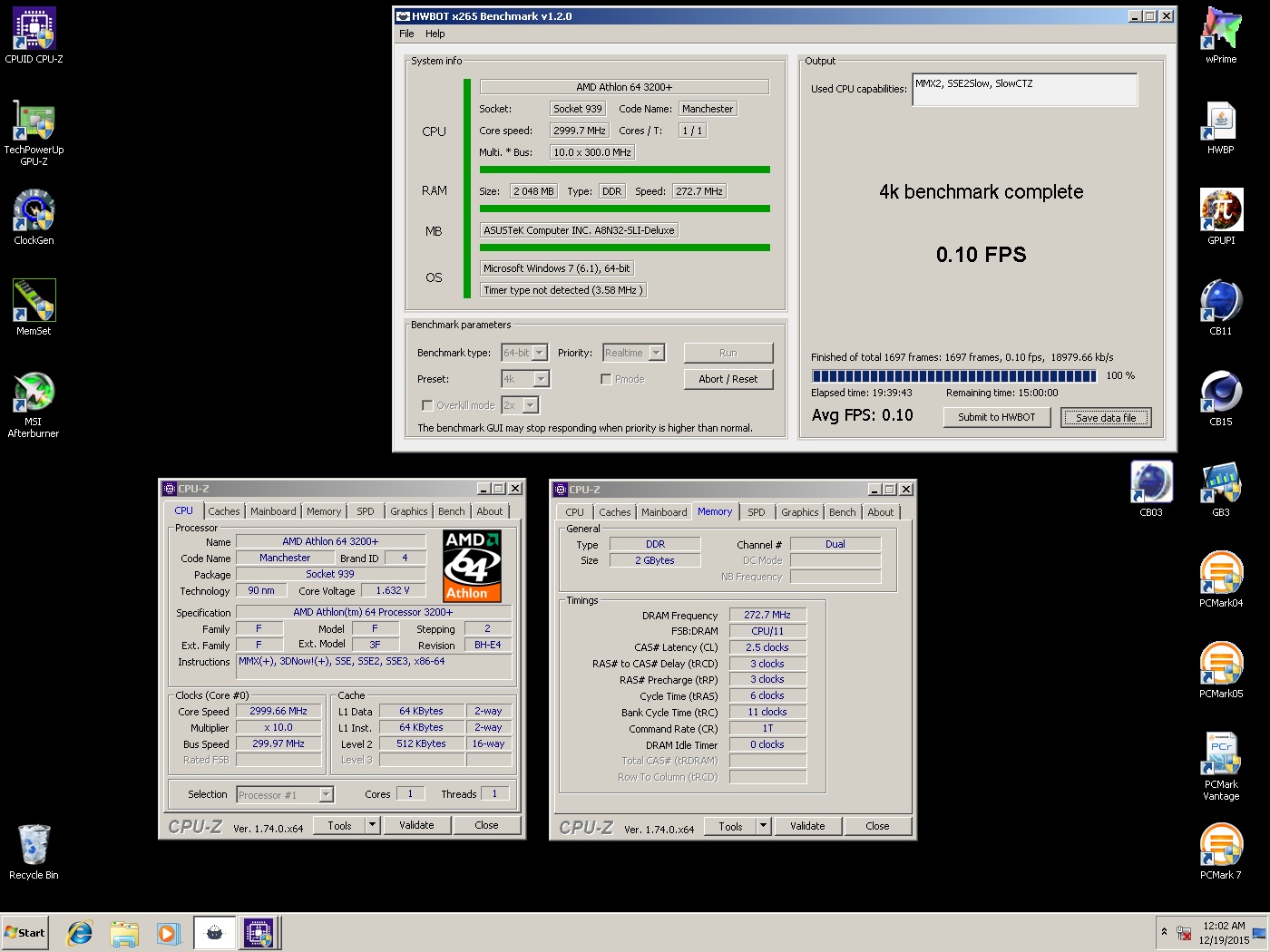The width and height of the screenshot is (1270, 952).
Task: Click the network tray icon
Action: coord(1184,933)
